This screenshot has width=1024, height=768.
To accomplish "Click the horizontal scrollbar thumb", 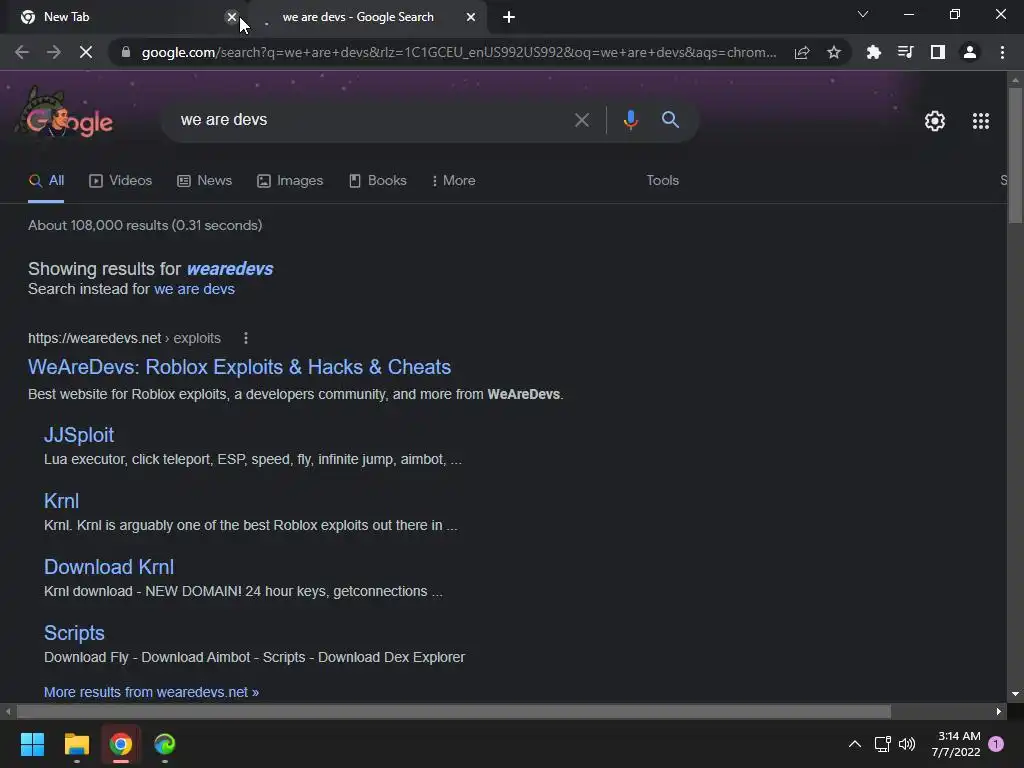I will click(x=454, y=711).
